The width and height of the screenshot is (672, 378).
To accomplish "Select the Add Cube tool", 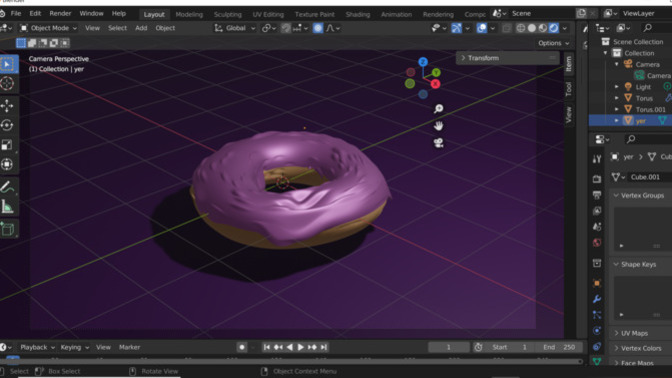I will coord(7,229).
